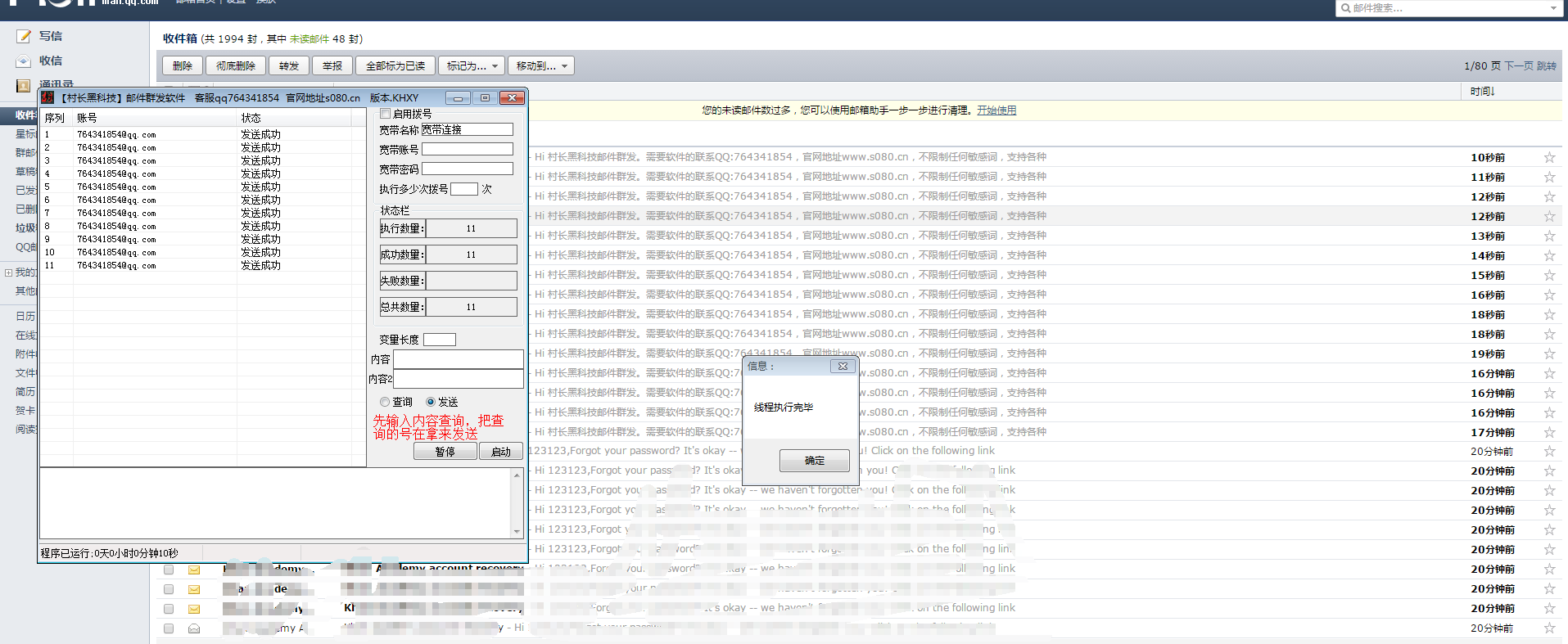Click the 失败数量 value box
The height and width of the screenshot is (644, 1568).
click(x=472, y=281)
